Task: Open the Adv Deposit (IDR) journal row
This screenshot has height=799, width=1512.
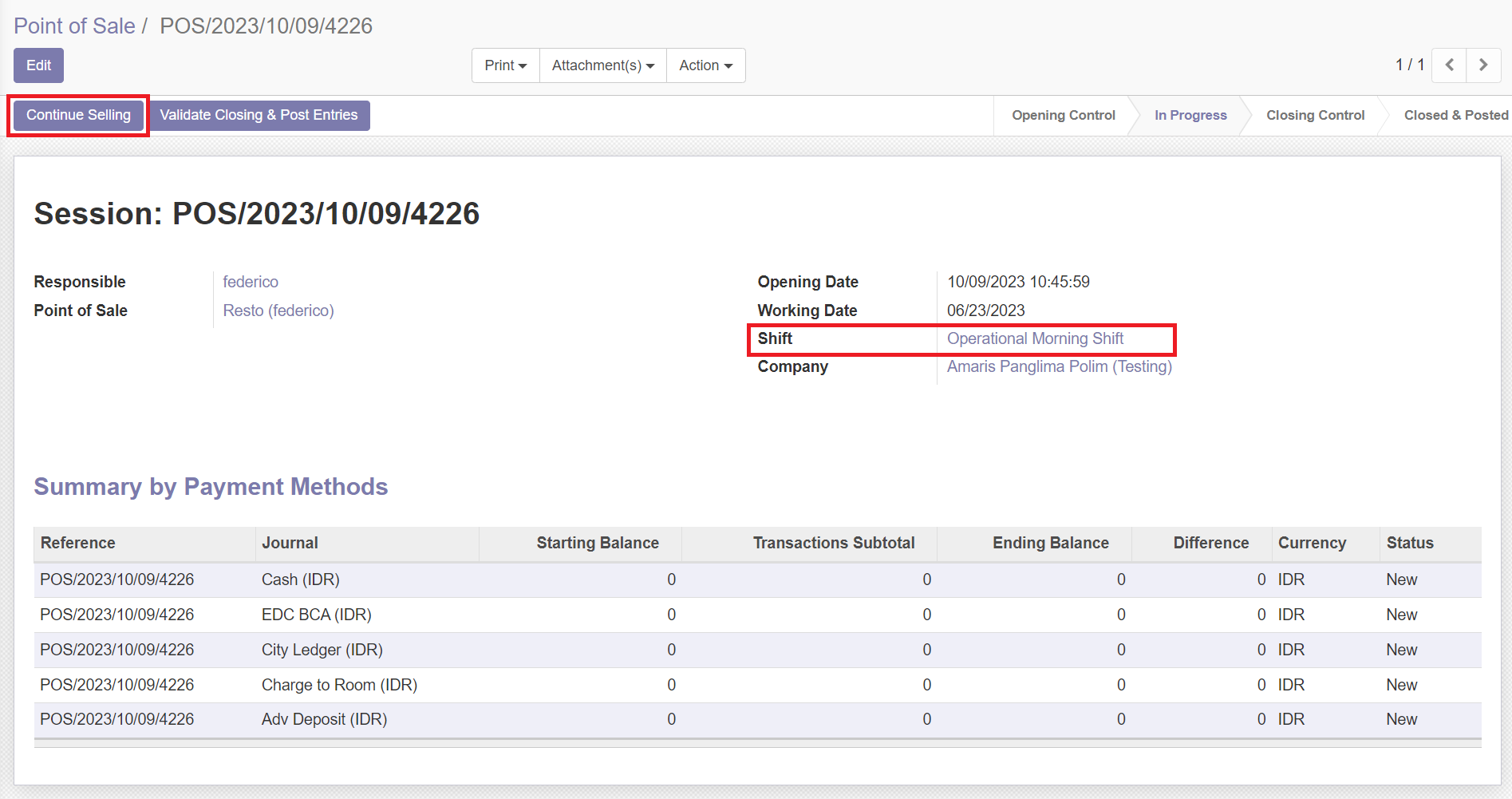Action: point(758,719)
